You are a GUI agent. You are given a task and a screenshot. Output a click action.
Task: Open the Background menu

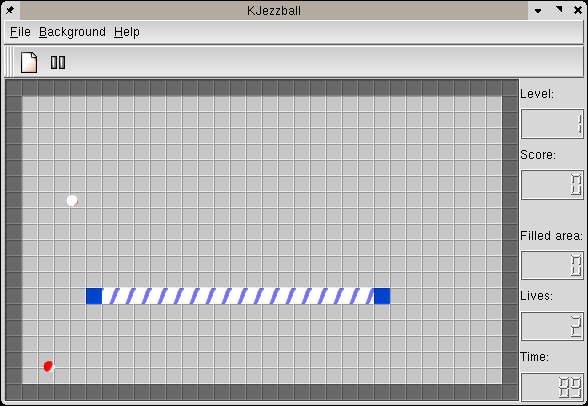(x=72, y=32)
